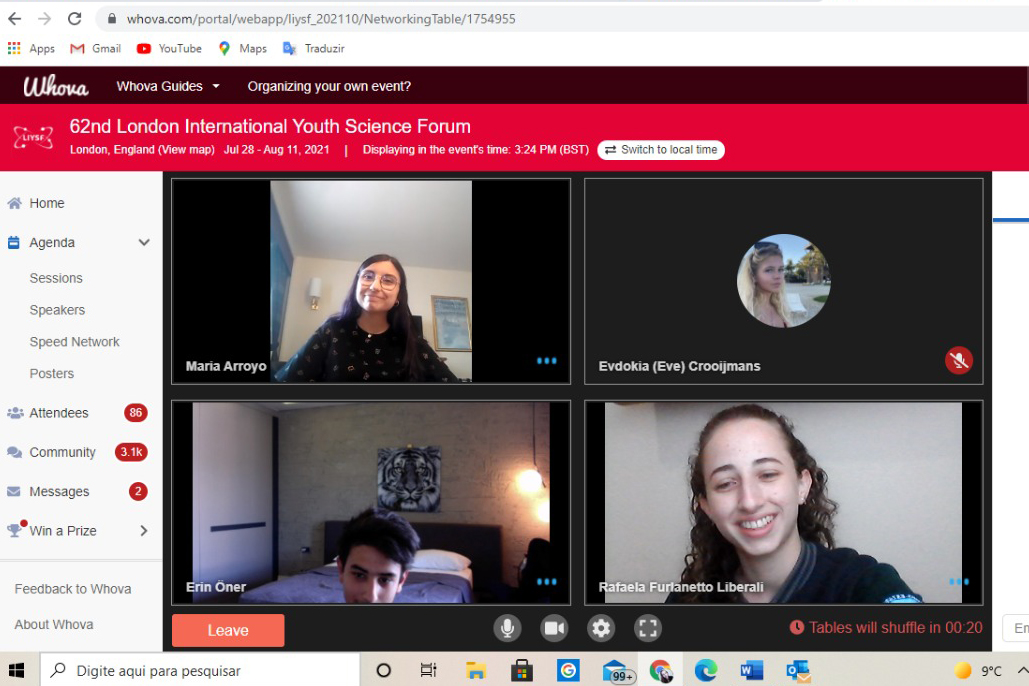1029x686 pixels.
Task: Open Speed Network page
Action: [74, 342]
